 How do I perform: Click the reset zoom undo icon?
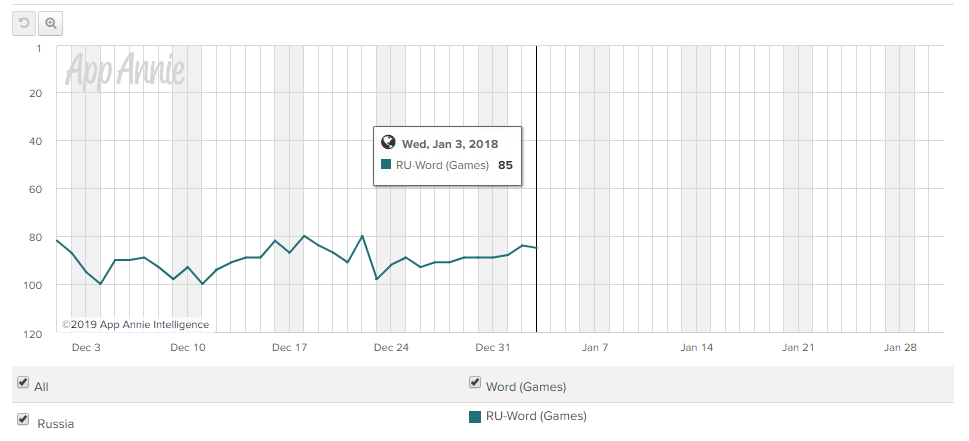click(24, 23)
